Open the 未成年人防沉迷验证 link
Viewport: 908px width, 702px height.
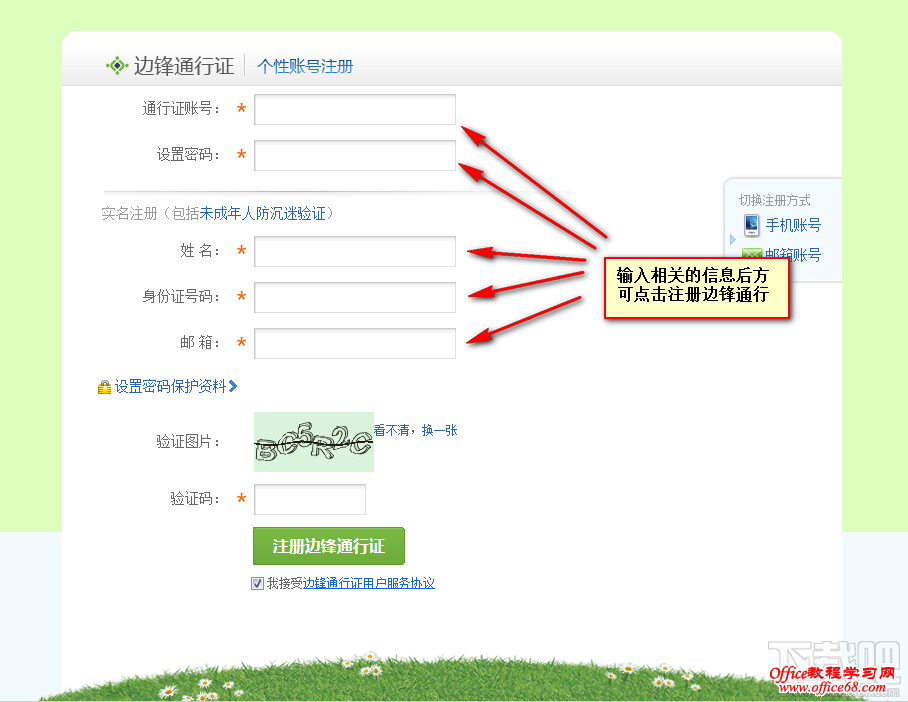tap(262, 214)
